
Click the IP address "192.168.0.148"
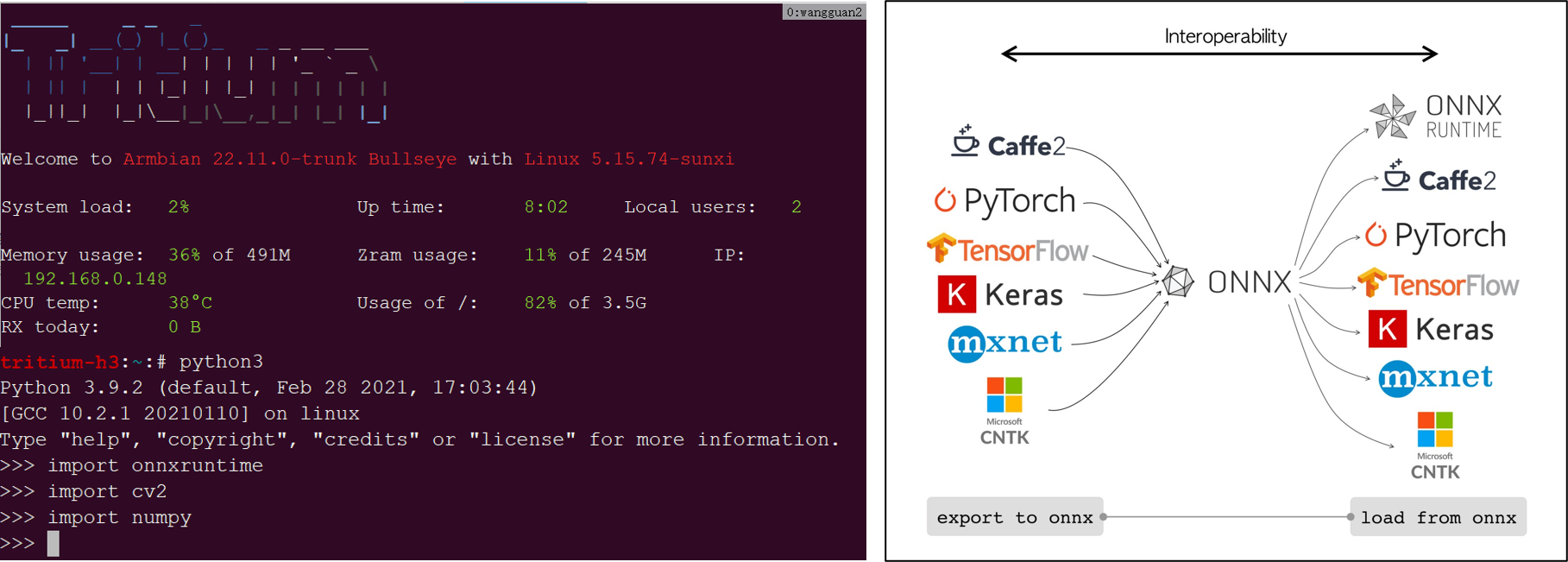tap(95, 278)
